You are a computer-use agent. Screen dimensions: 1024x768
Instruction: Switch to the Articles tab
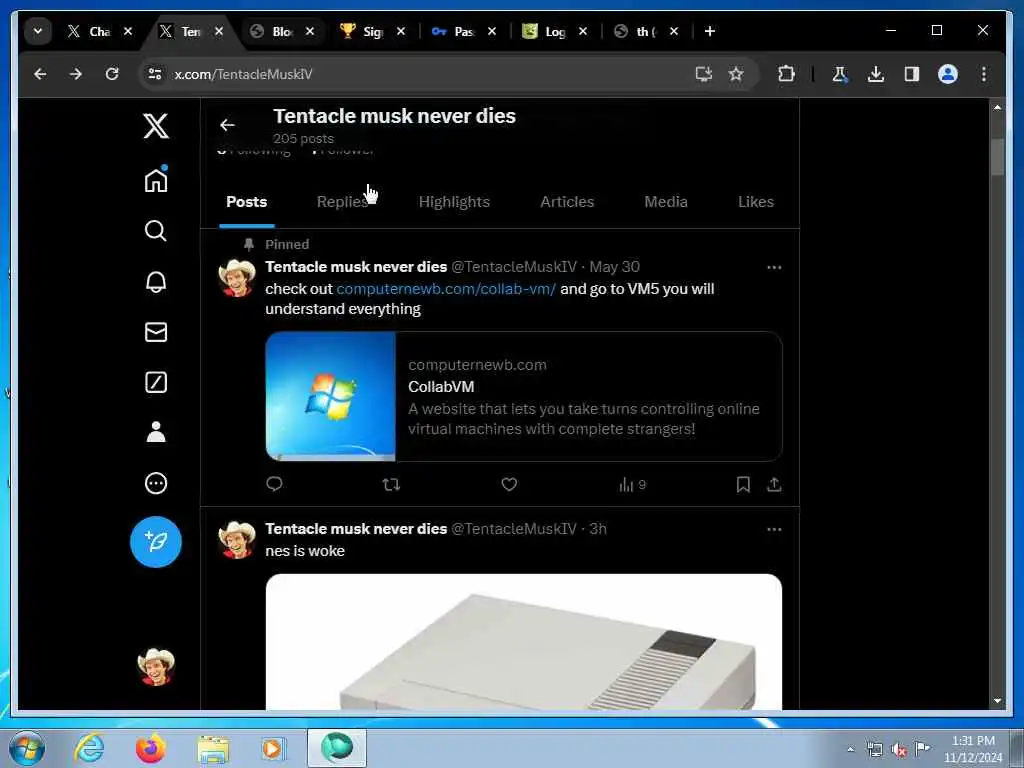(567, 202)
